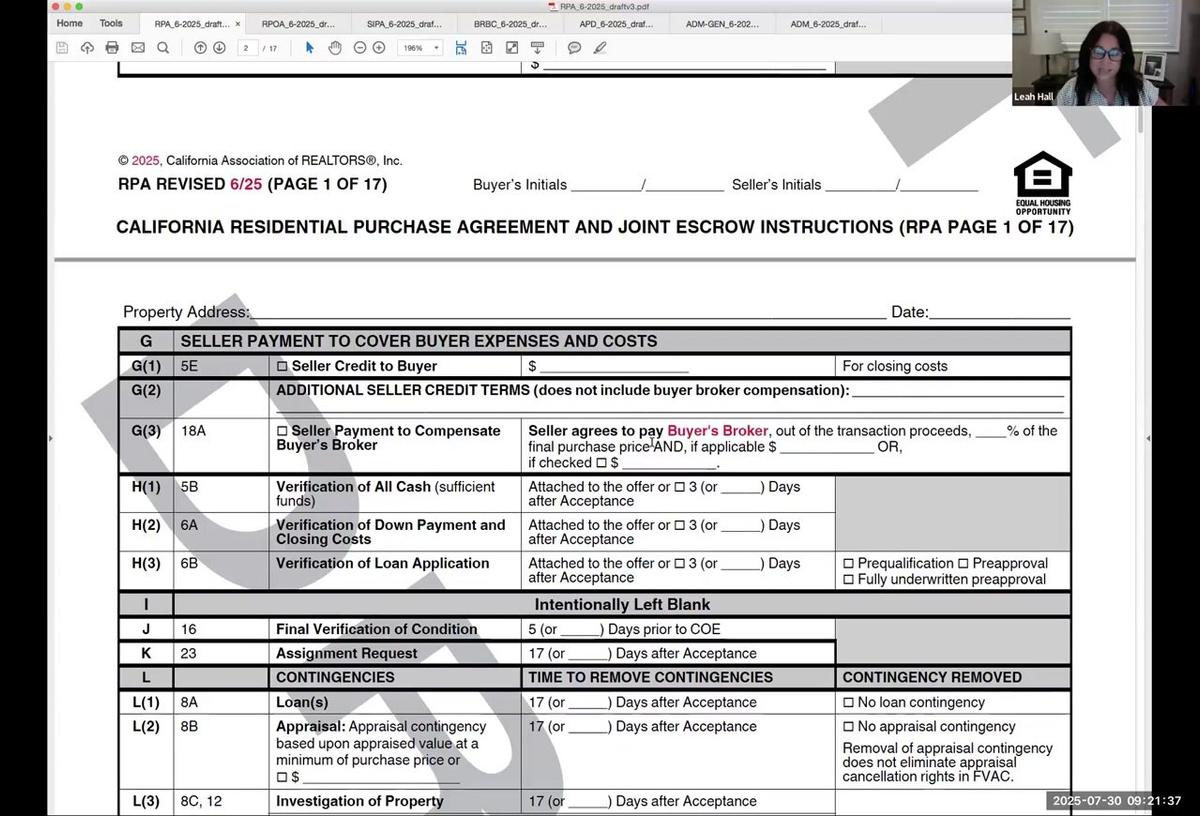Switch to ADM-GEN_6-202 document tab
This screenshot has height=816, width=1200.
coord(722,23)
